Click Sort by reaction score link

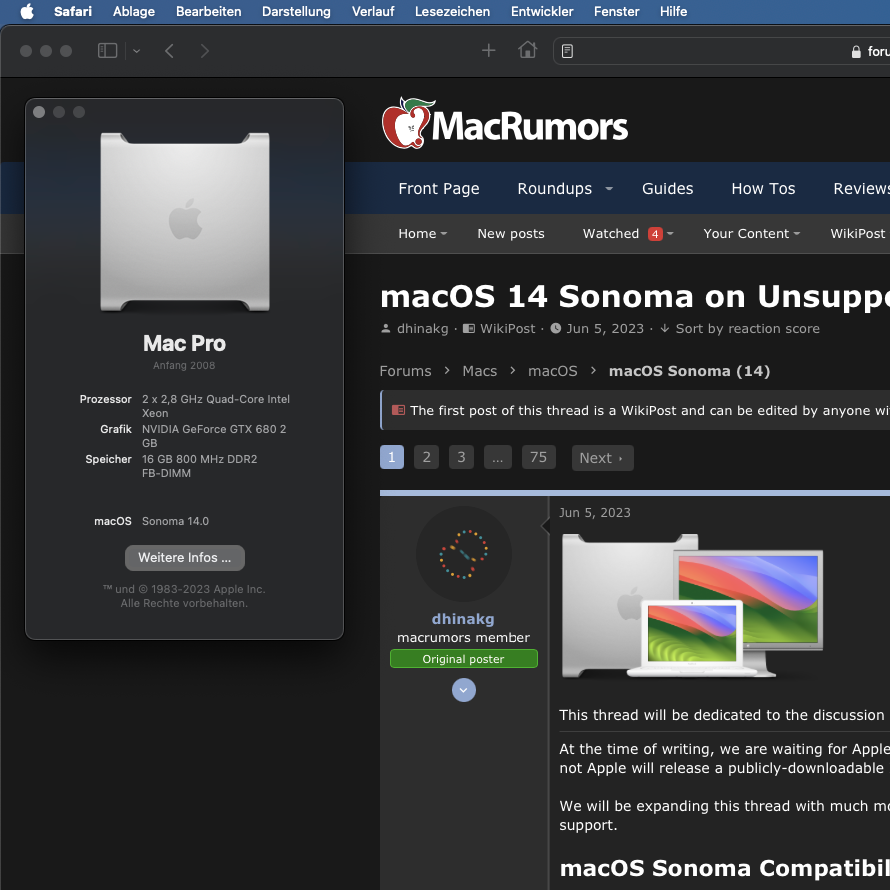(748, 329)
